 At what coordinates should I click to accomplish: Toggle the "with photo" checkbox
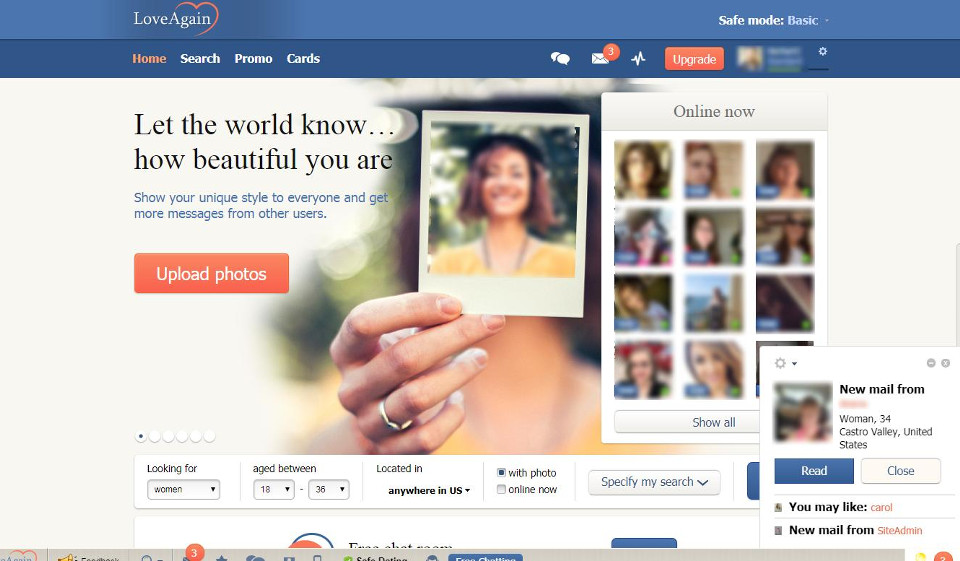502,473
